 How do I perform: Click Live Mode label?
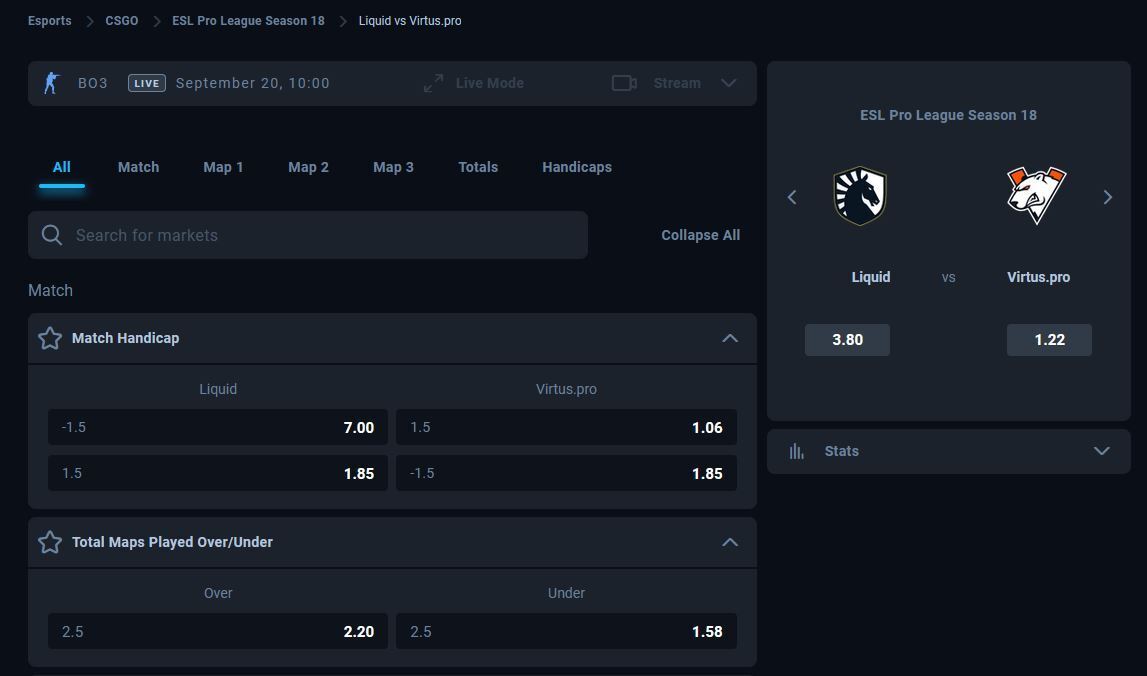489,83
